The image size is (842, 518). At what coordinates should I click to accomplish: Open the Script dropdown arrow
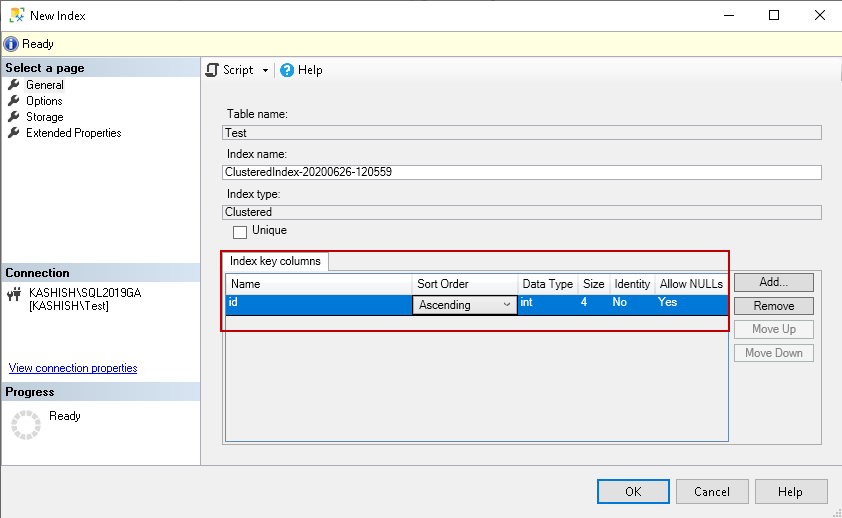click(265, 71)
